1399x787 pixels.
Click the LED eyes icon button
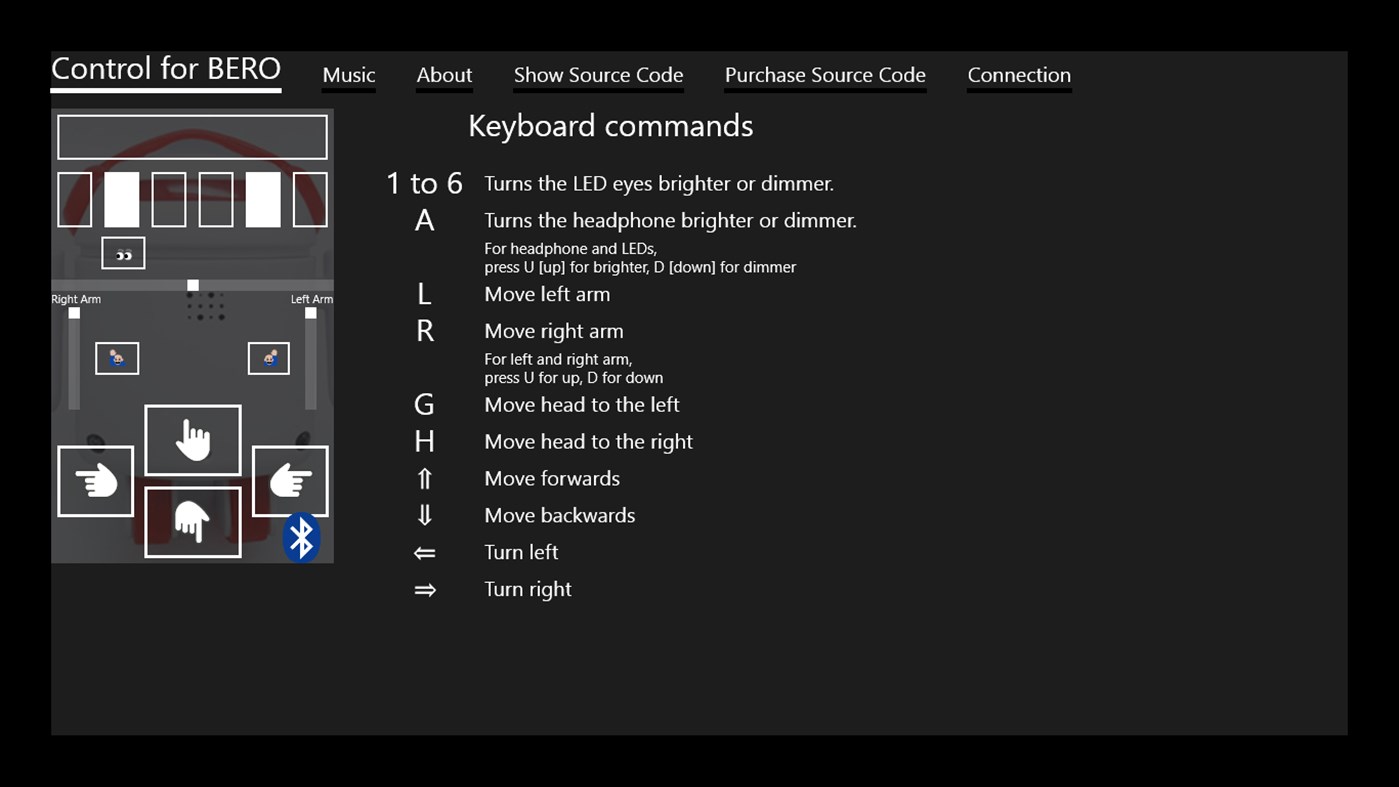[123, 254]
